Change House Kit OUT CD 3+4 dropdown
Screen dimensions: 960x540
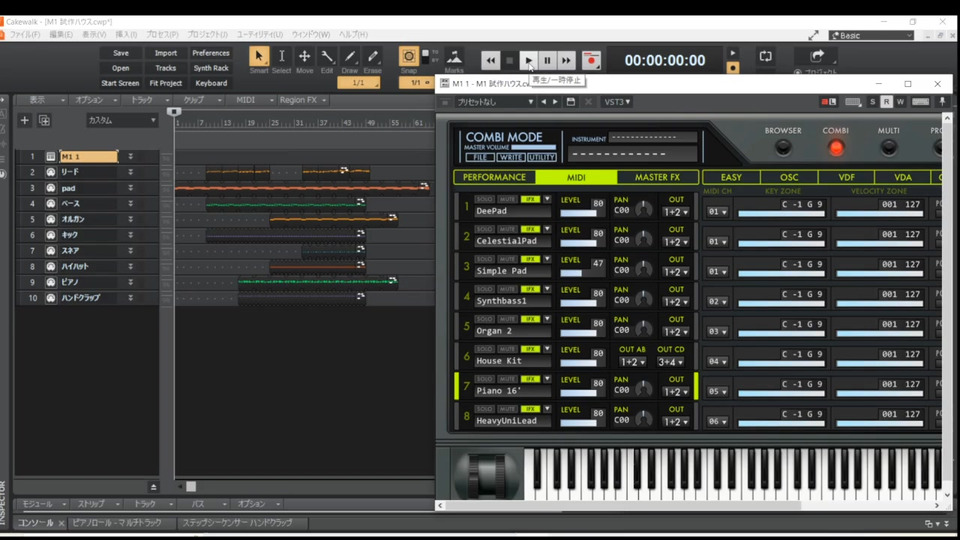pos(670,362)
